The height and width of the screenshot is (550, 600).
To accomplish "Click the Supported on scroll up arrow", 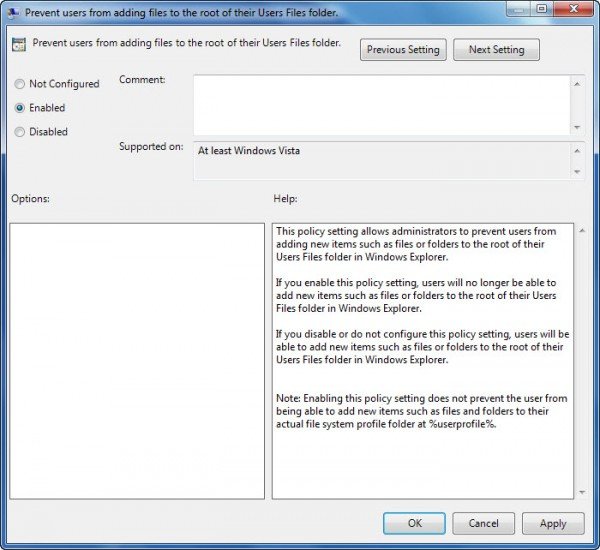I will (x=577, y=151).
